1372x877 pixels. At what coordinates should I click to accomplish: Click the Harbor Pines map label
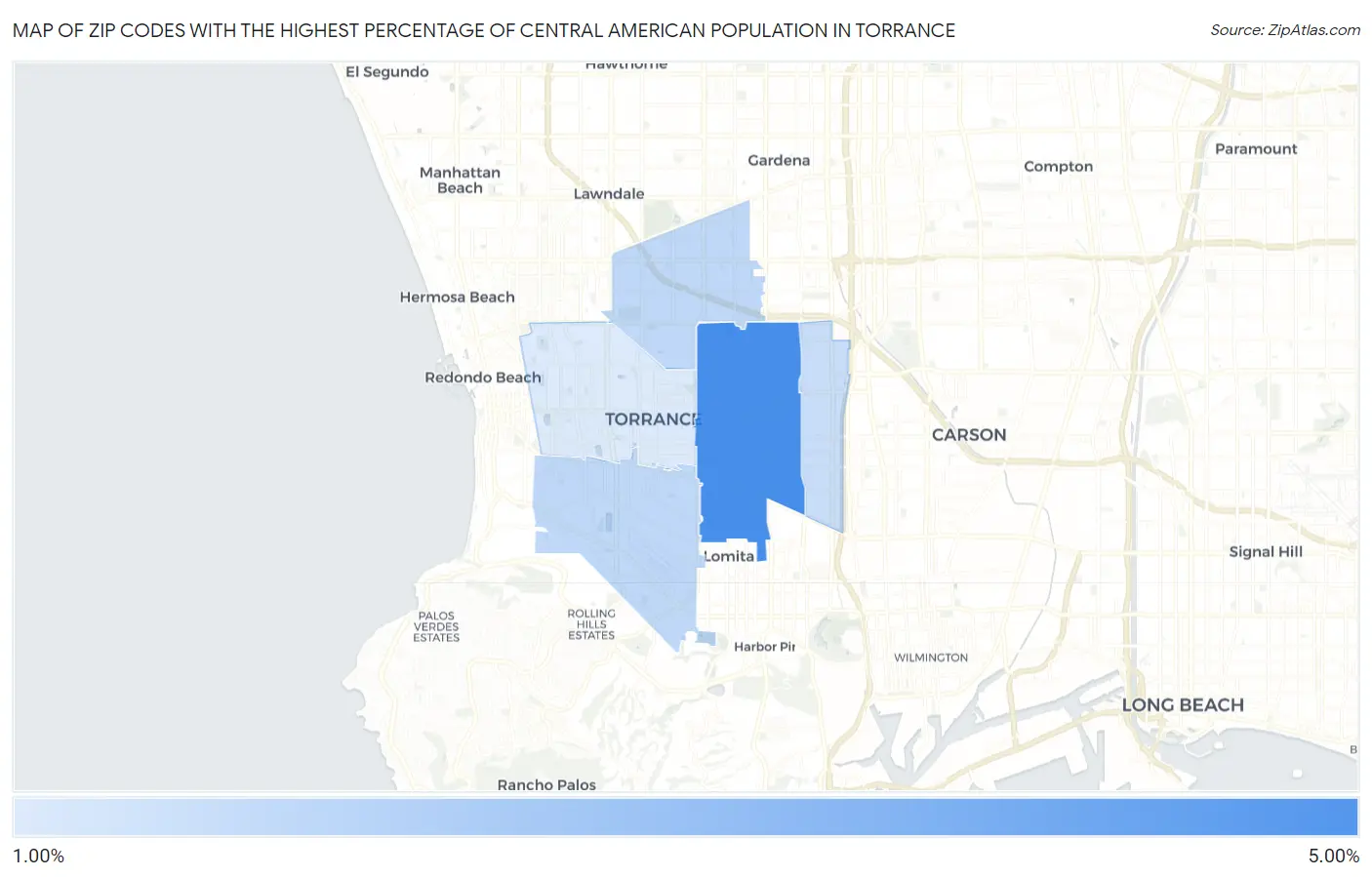(x=765, y=647)
